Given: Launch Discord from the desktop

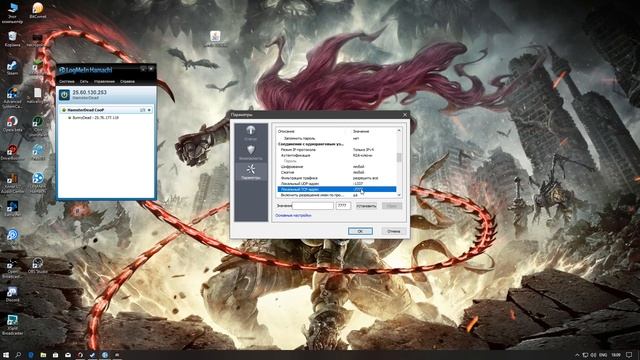Looking at the screenshot, I should click(12, 294).
